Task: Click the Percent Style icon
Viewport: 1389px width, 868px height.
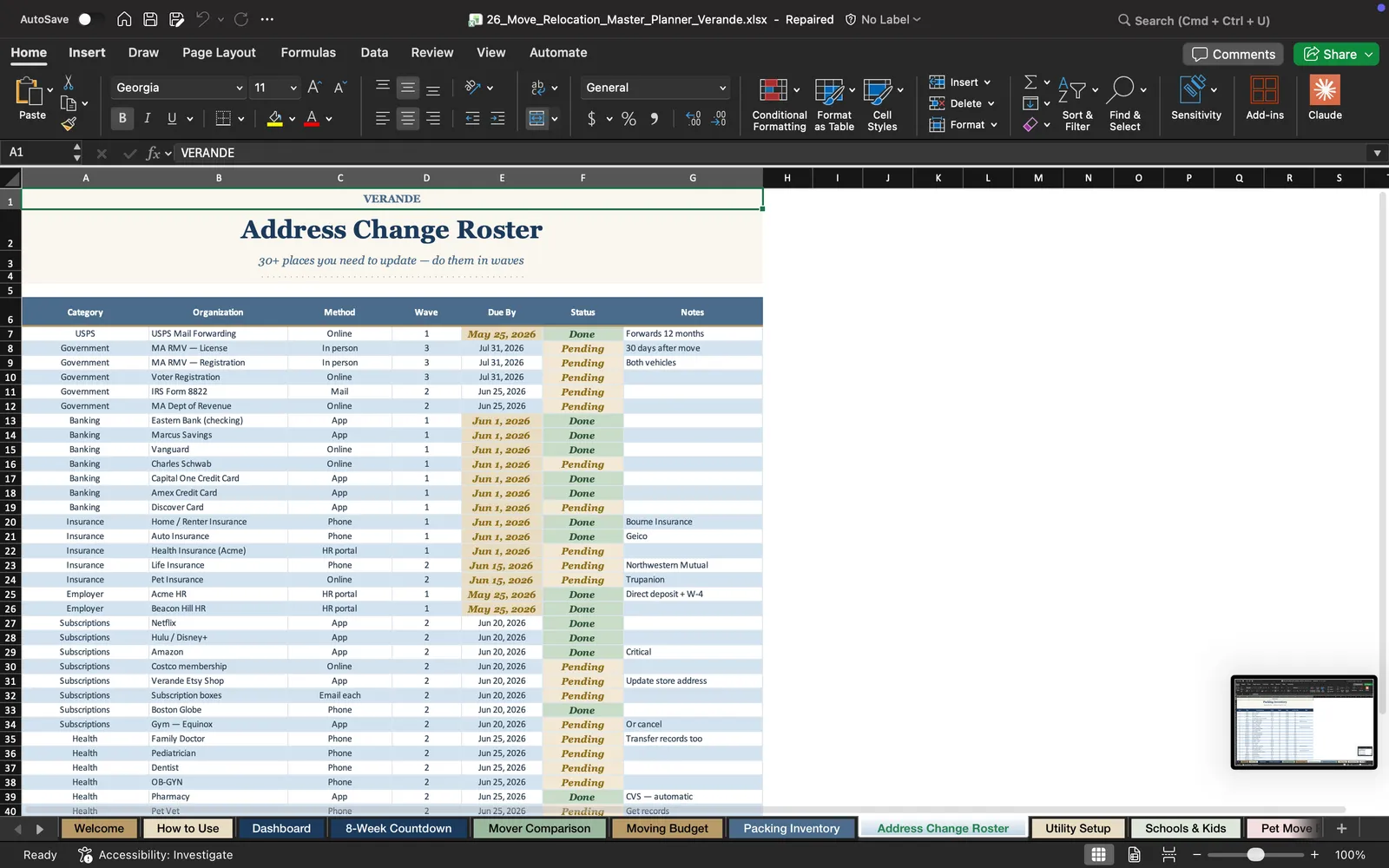Action: pos(629,119)
